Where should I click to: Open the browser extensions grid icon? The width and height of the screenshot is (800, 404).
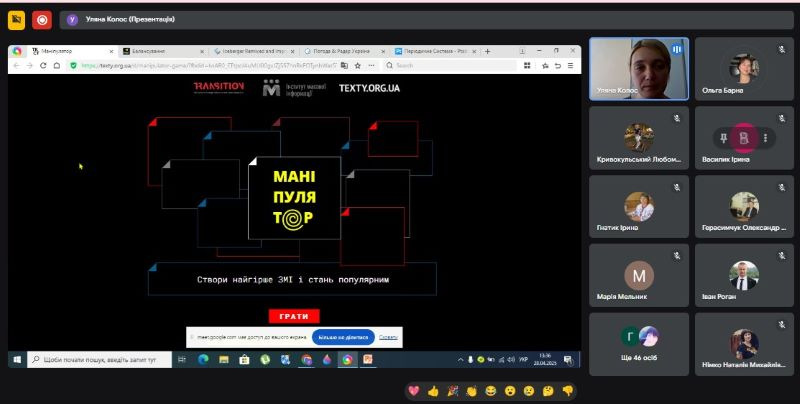click(527, 66)
